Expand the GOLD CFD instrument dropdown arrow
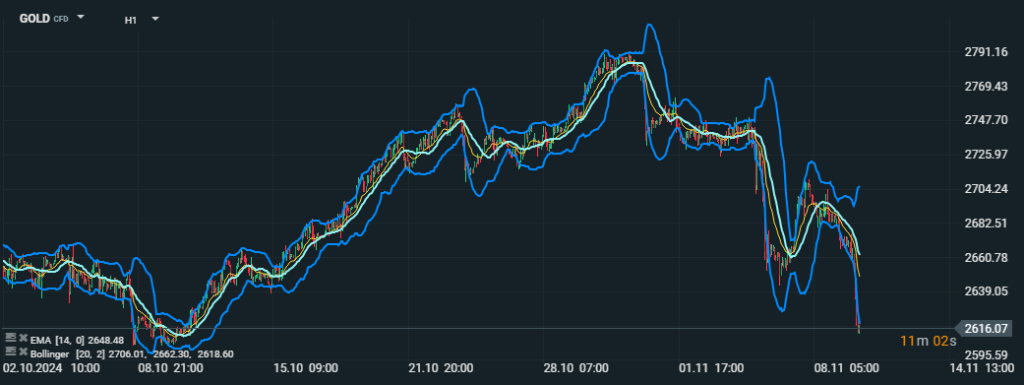Viewport: 1024px width, 385px height. pyautogui.click(x=80, y=18)
